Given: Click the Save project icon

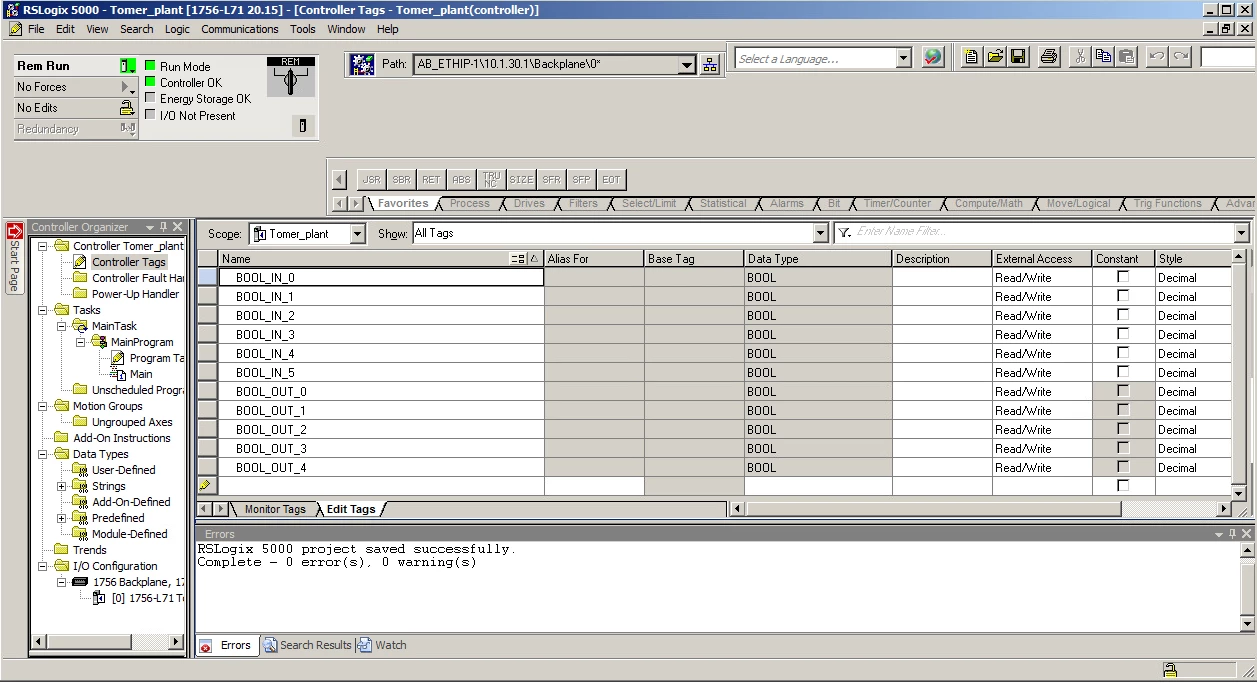Looking at the screenshot, I should (x=1018, y=57).
